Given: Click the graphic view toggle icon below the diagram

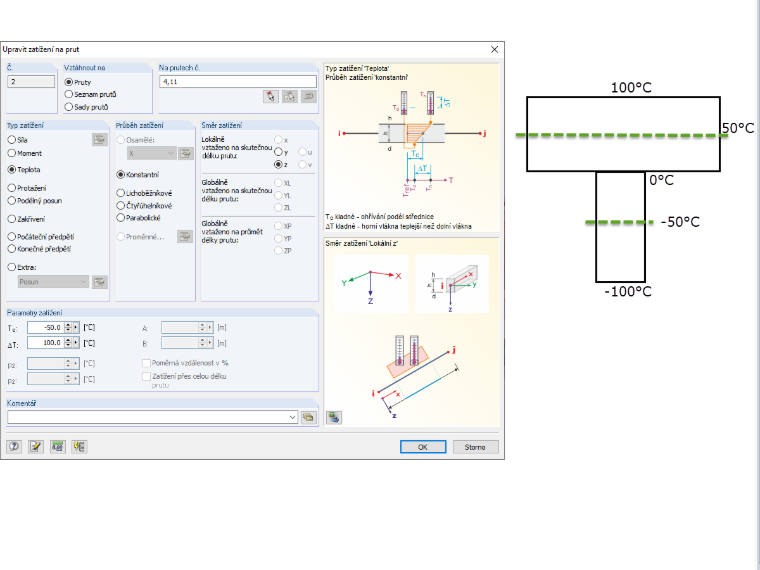Looking at the screenshot, I should (333, 417).
